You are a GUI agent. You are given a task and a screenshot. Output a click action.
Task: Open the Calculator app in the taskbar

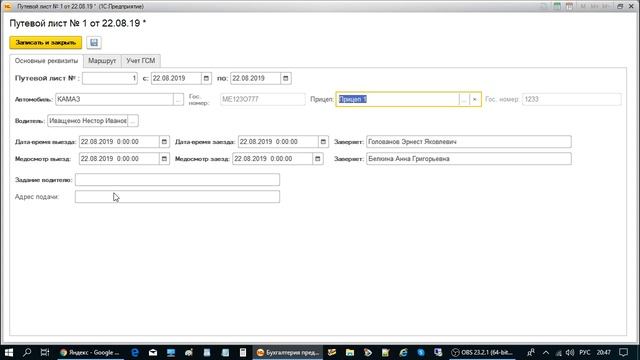[x=243, y=352]
